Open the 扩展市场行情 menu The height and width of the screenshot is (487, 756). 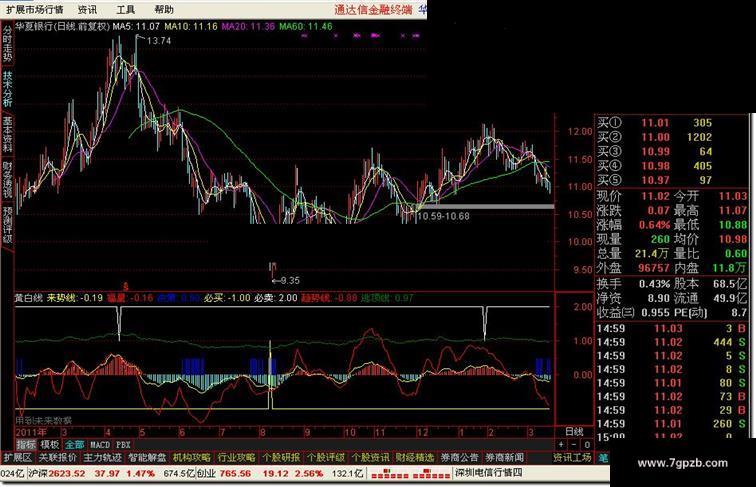point(34,9)
